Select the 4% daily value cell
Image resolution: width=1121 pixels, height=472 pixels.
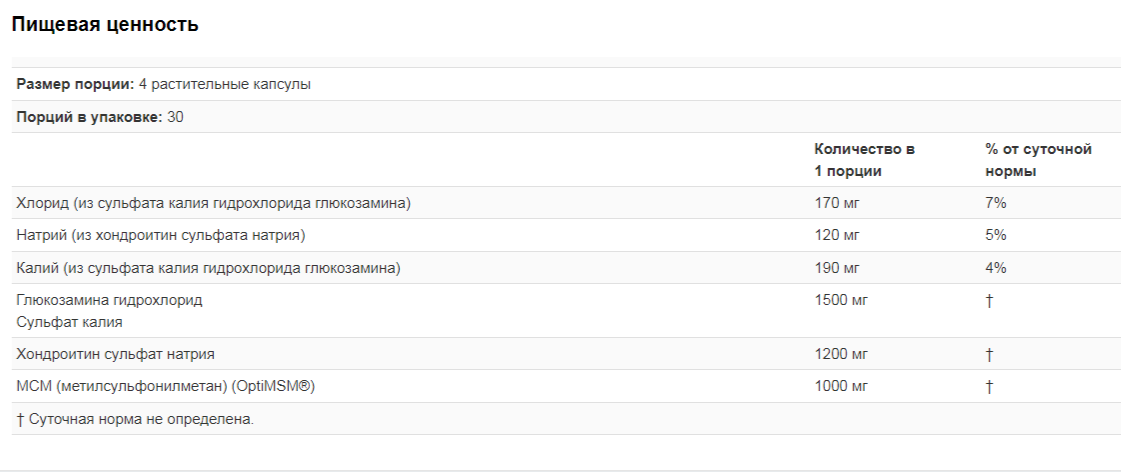995,268
